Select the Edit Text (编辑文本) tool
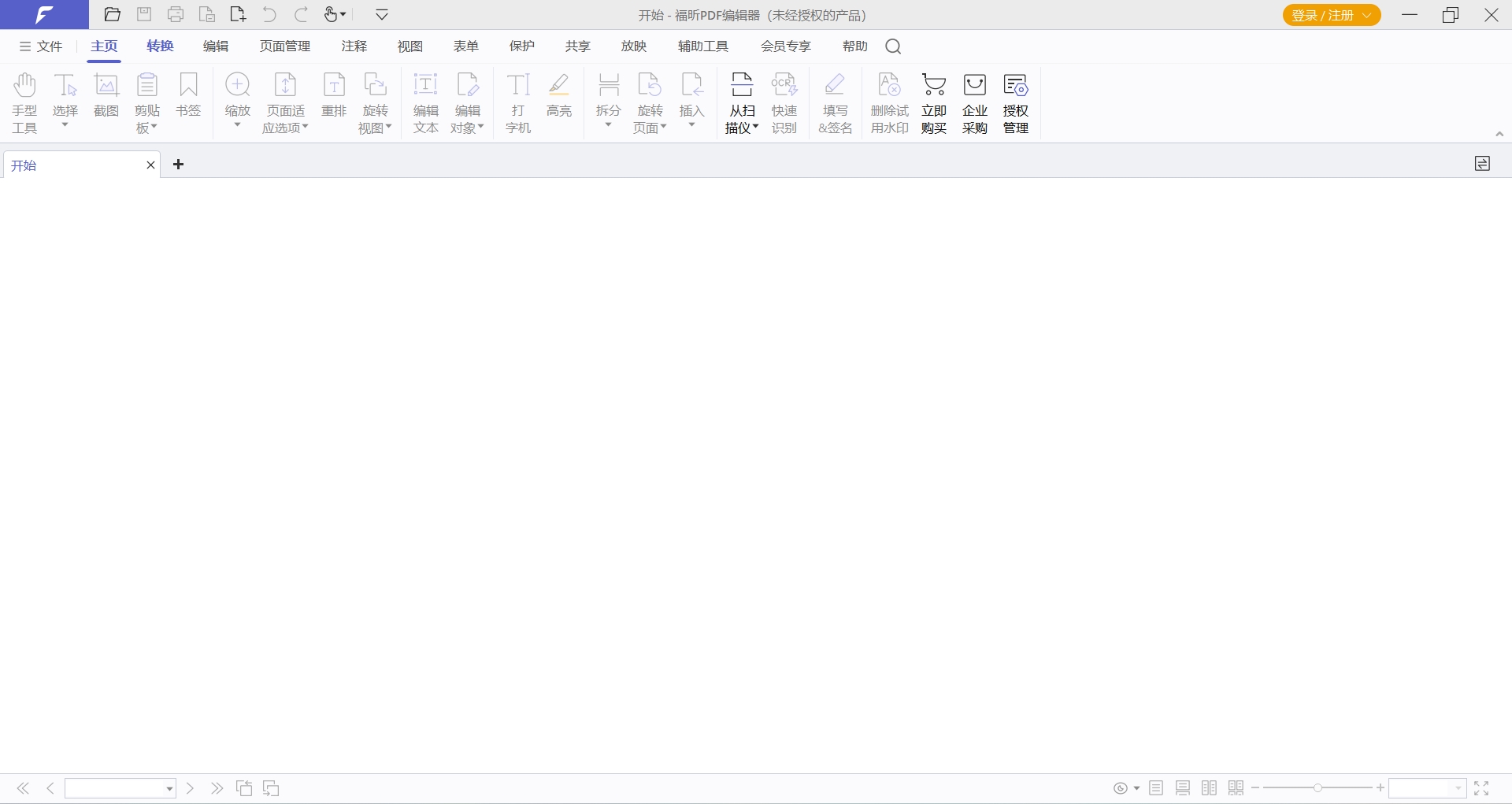The width and height of the screenshot is (1512, 804). [x=426, y=103]
